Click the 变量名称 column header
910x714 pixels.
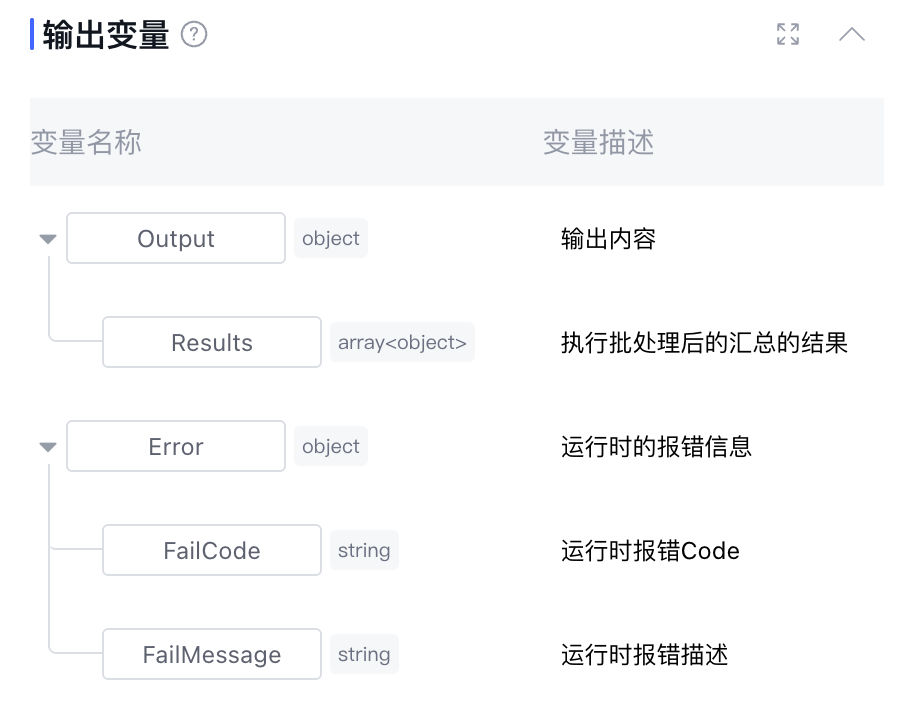point(86,143)
